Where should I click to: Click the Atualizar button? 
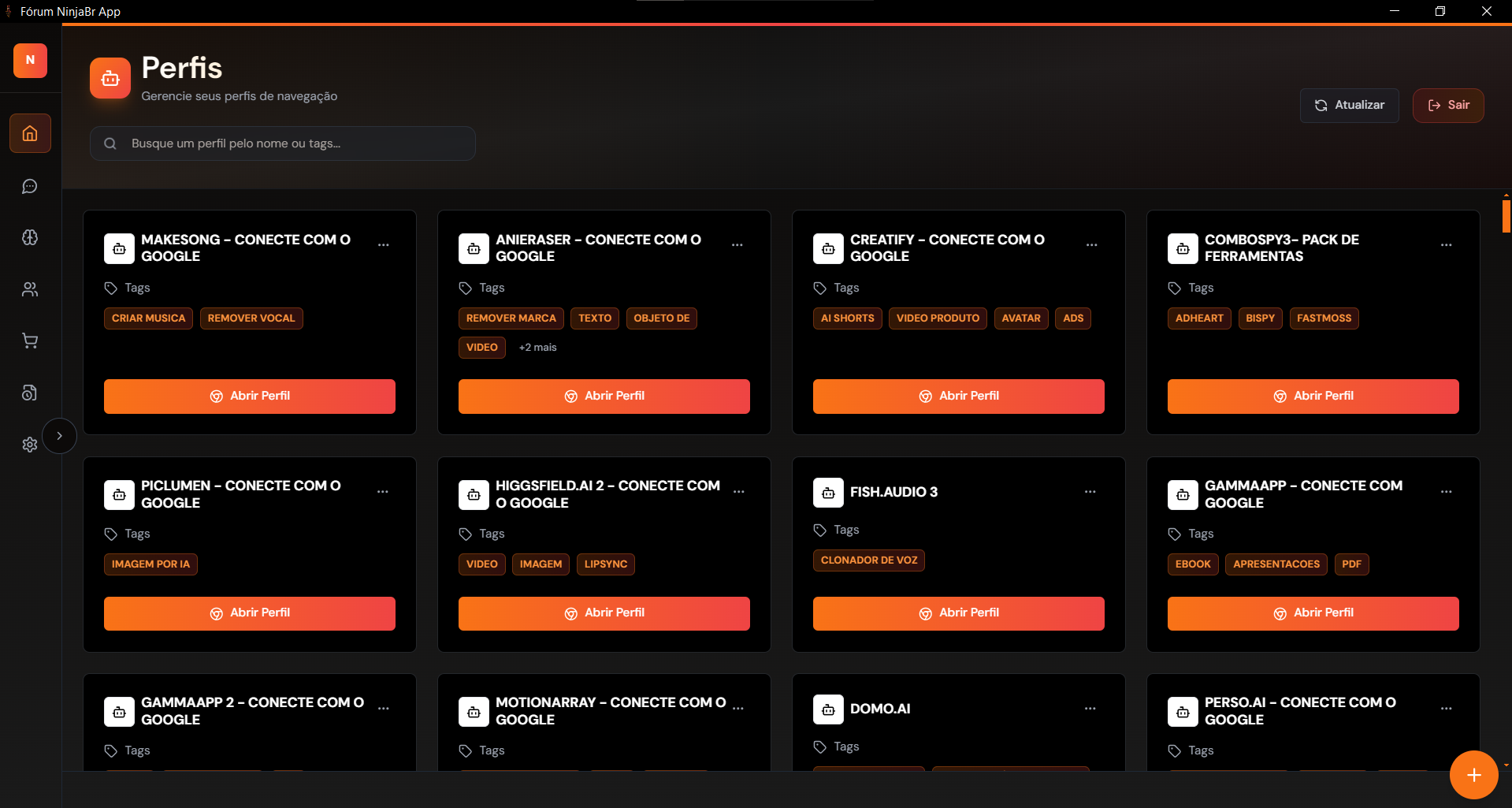[1349, 105]
